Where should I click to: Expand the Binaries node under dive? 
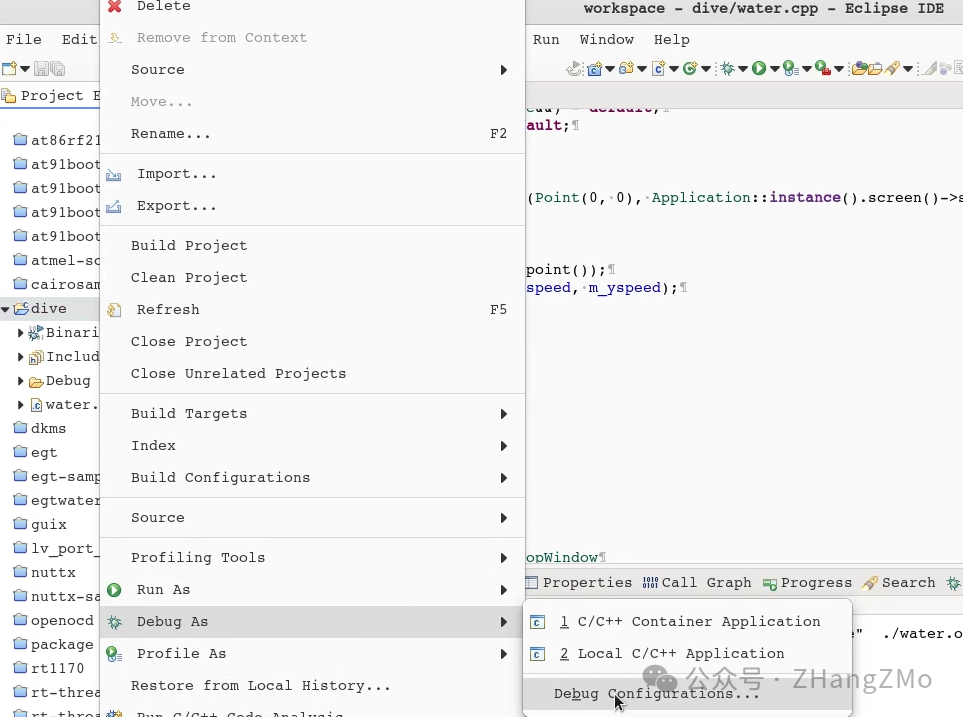point(20,333)
